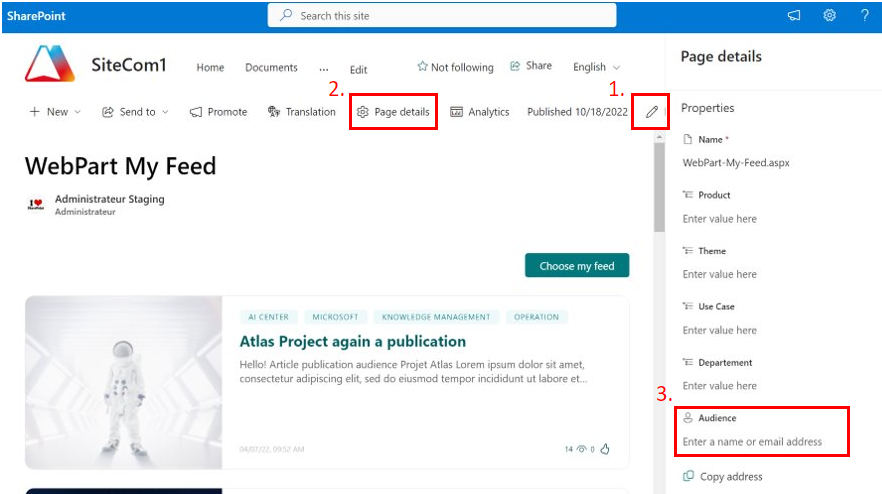Click the Audience person icon
Viewport: 882px width, 494px height.
pos(687,417)
